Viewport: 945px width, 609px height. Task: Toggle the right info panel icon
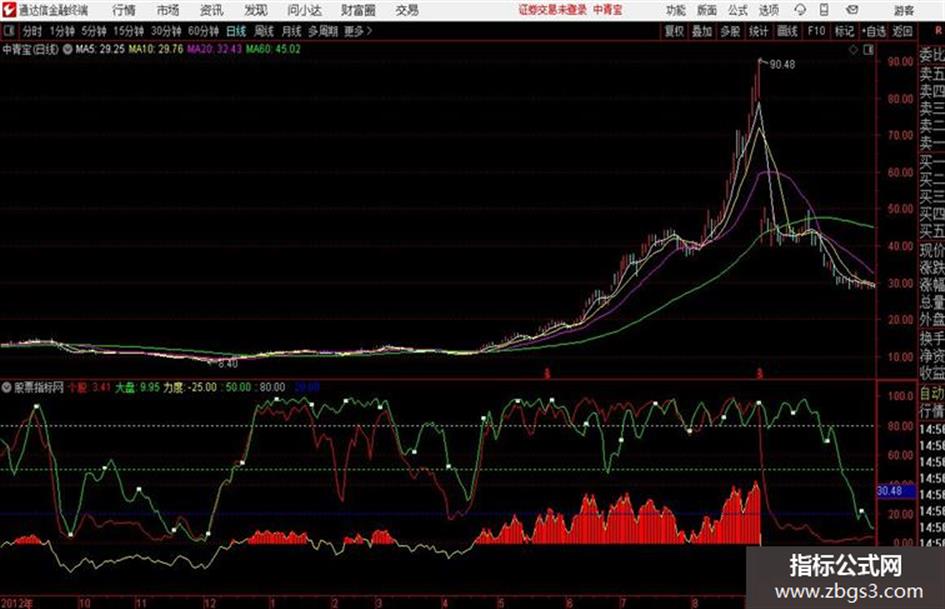(x=868, y=50)
